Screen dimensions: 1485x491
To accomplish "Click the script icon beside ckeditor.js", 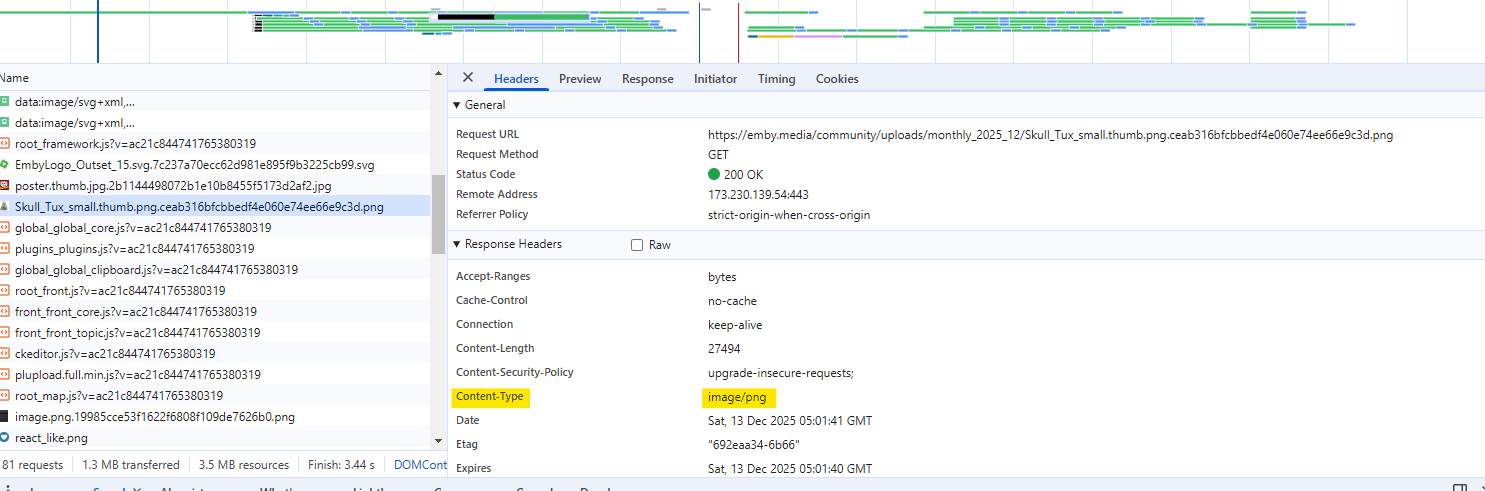I will [x=5, y=354].
